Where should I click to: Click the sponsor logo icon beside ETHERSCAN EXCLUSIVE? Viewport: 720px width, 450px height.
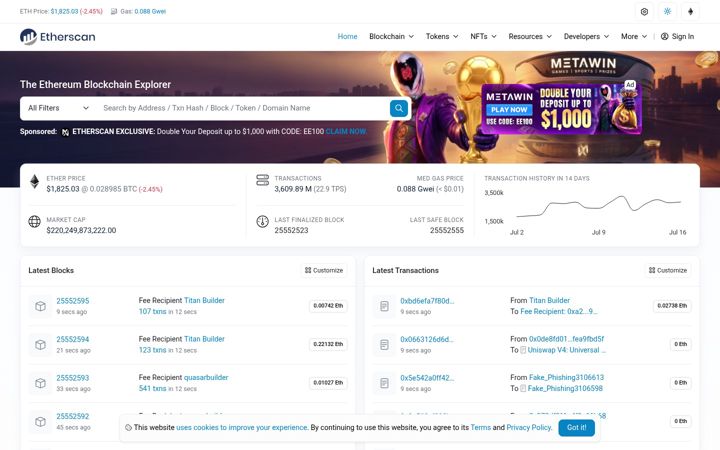[x=65, y=132]
